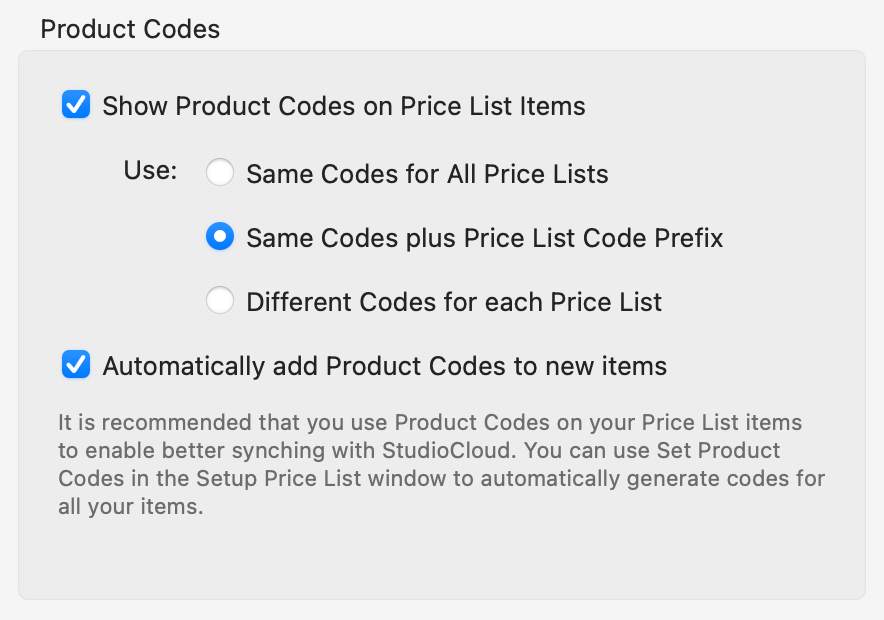Uncheck the Show Product Codes checkbox

pos(76,105)
